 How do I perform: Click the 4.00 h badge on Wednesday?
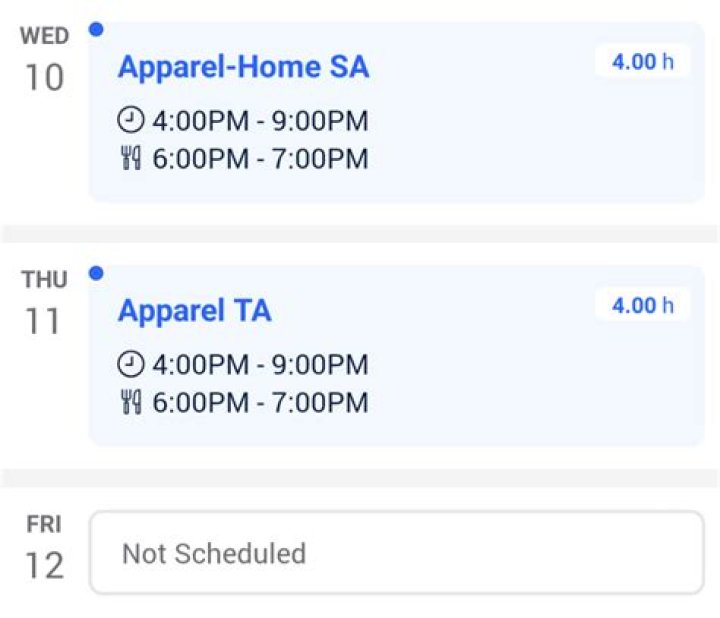point(642,62)
